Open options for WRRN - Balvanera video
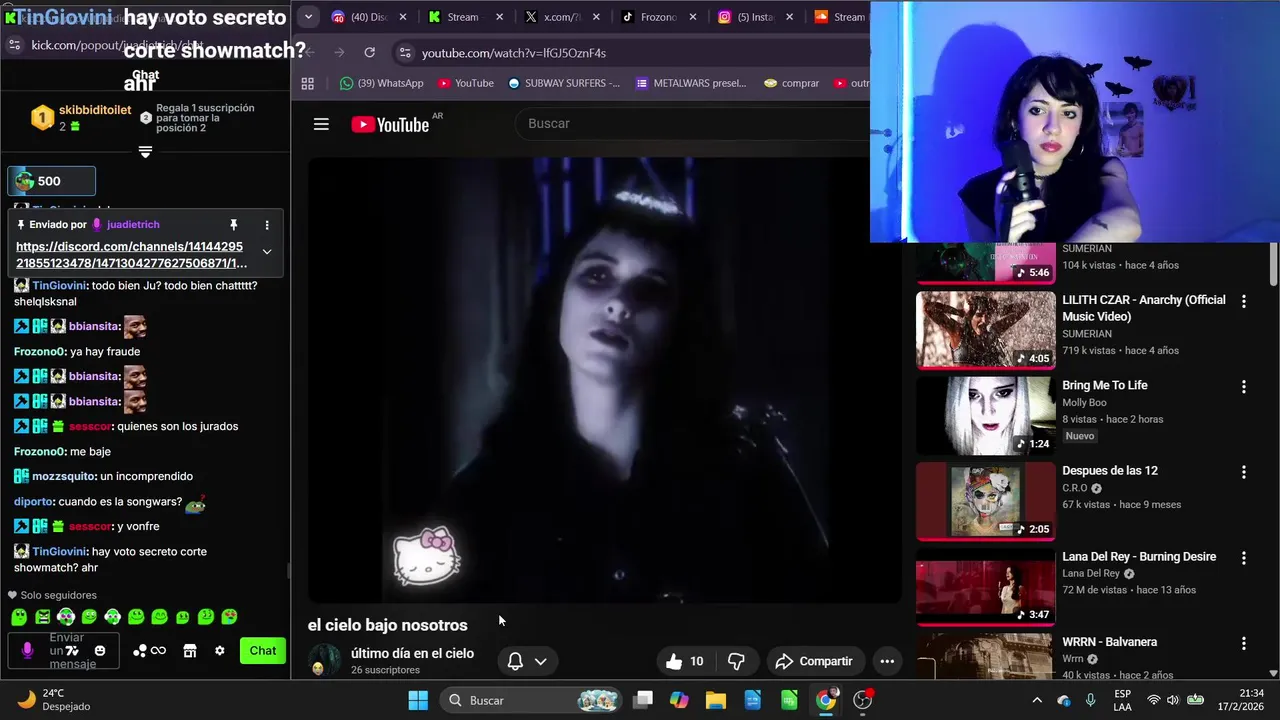1280x720 pixels. [x=1244, y=643]
